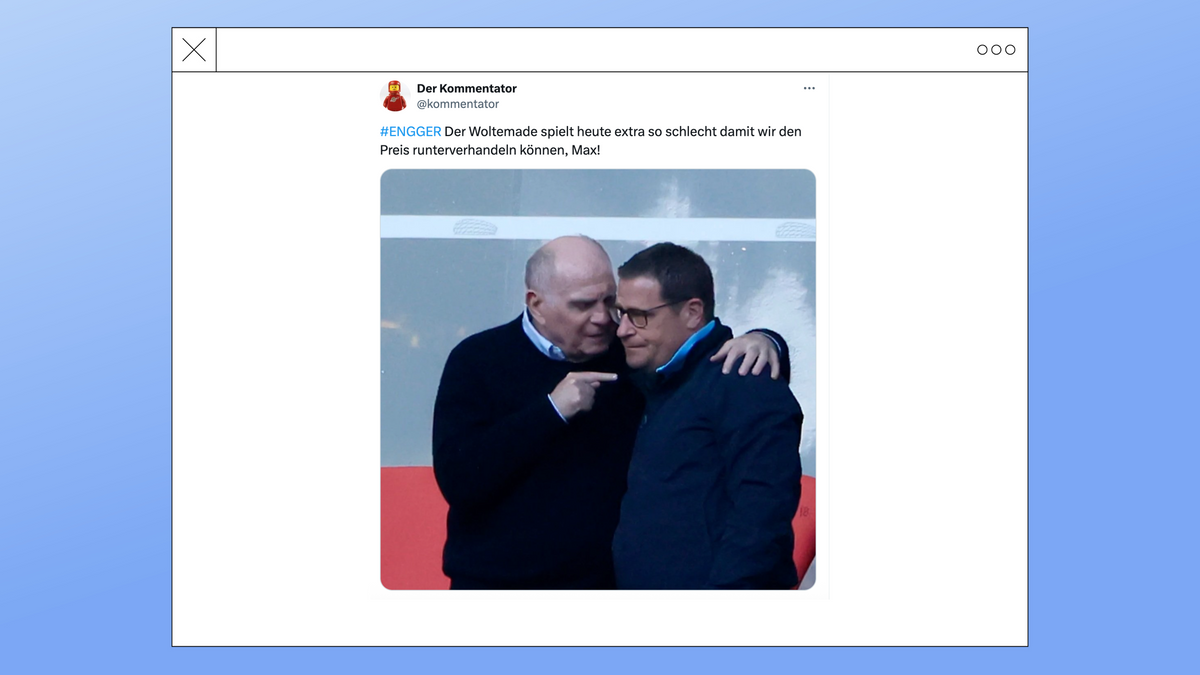The height and width of the screenshot is (675, 1200).
Task: Click the stadium emblem on the photo's white band
Action: point(474,227)
